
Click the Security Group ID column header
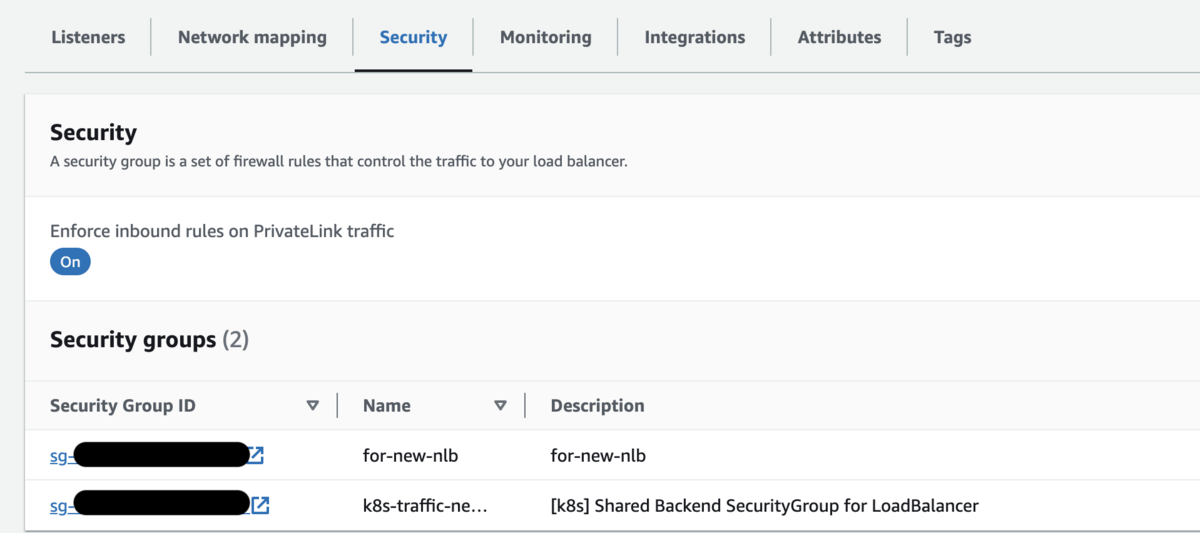pyautogui.click(x=123, y=405)
